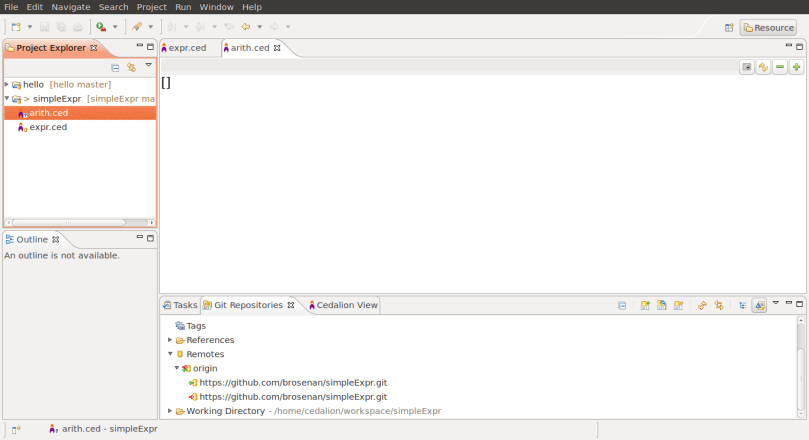The height and width of the screenshot is (440, 809).
Task: Open the Run menu
Action: pyautogui.click(x=183, y=7)
